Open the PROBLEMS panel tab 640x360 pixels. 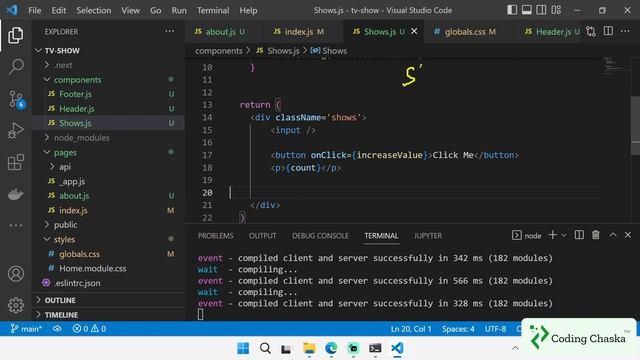[216, 236]
